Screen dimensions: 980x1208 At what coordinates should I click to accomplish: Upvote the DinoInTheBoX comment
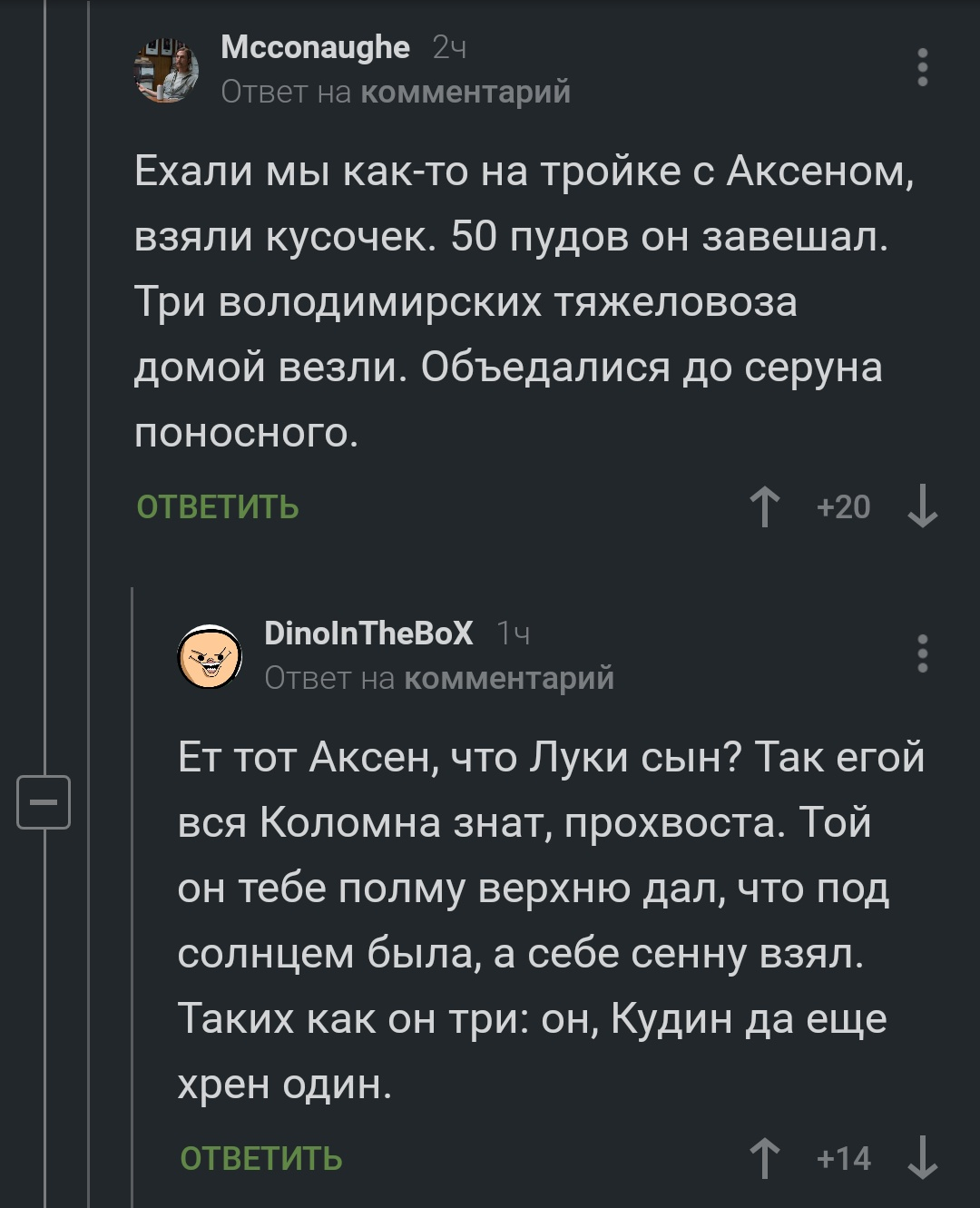point(765,1158)
